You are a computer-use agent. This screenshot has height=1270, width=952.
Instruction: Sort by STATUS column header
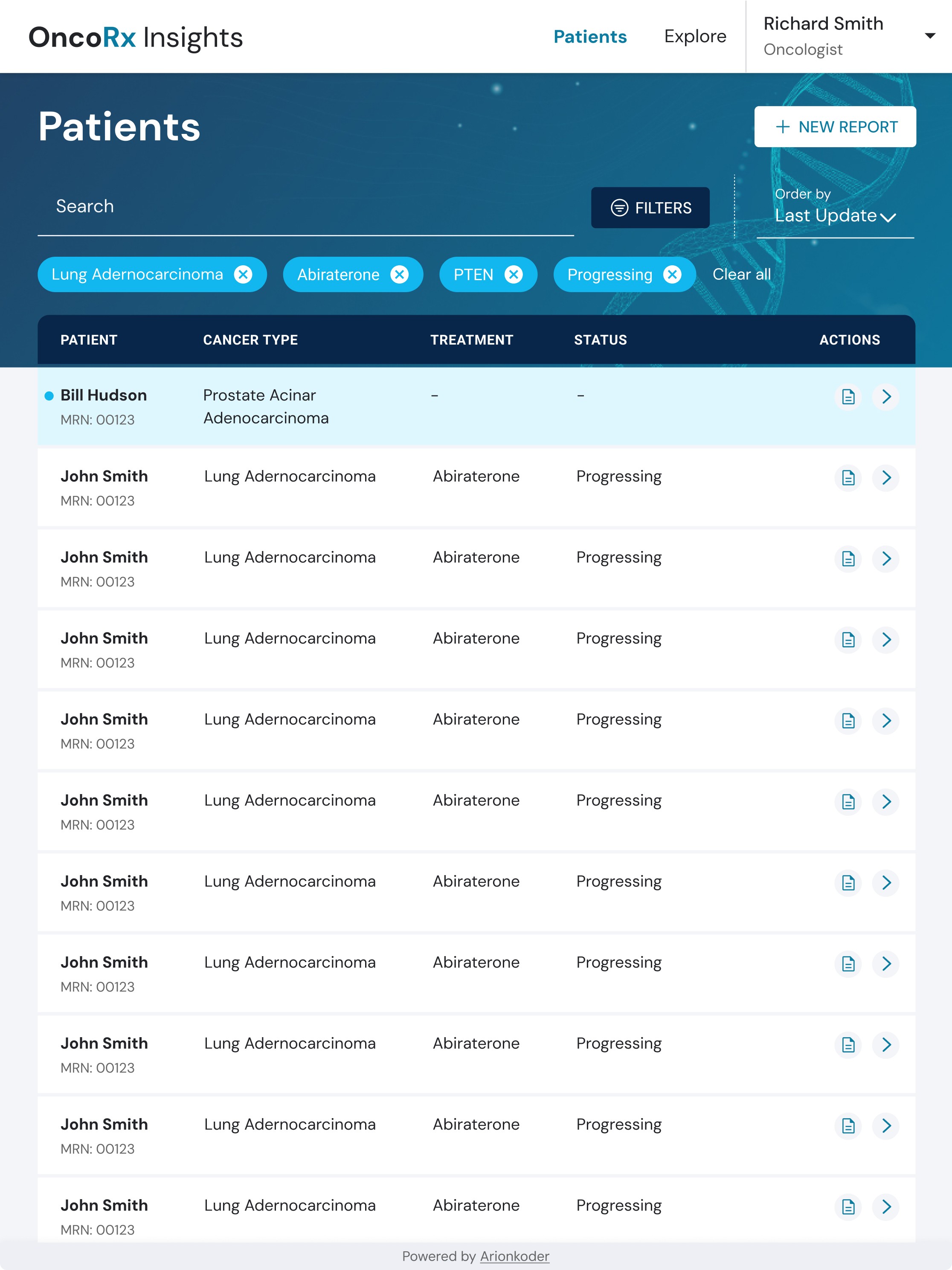(600, 340)
